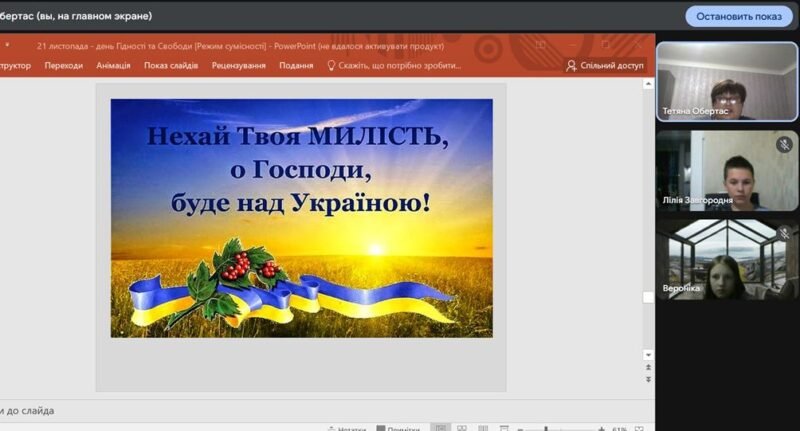Click muted microphone icon on Вероніка's tile
This screenshot has height=431, width=800.
(x=784, y=234)
